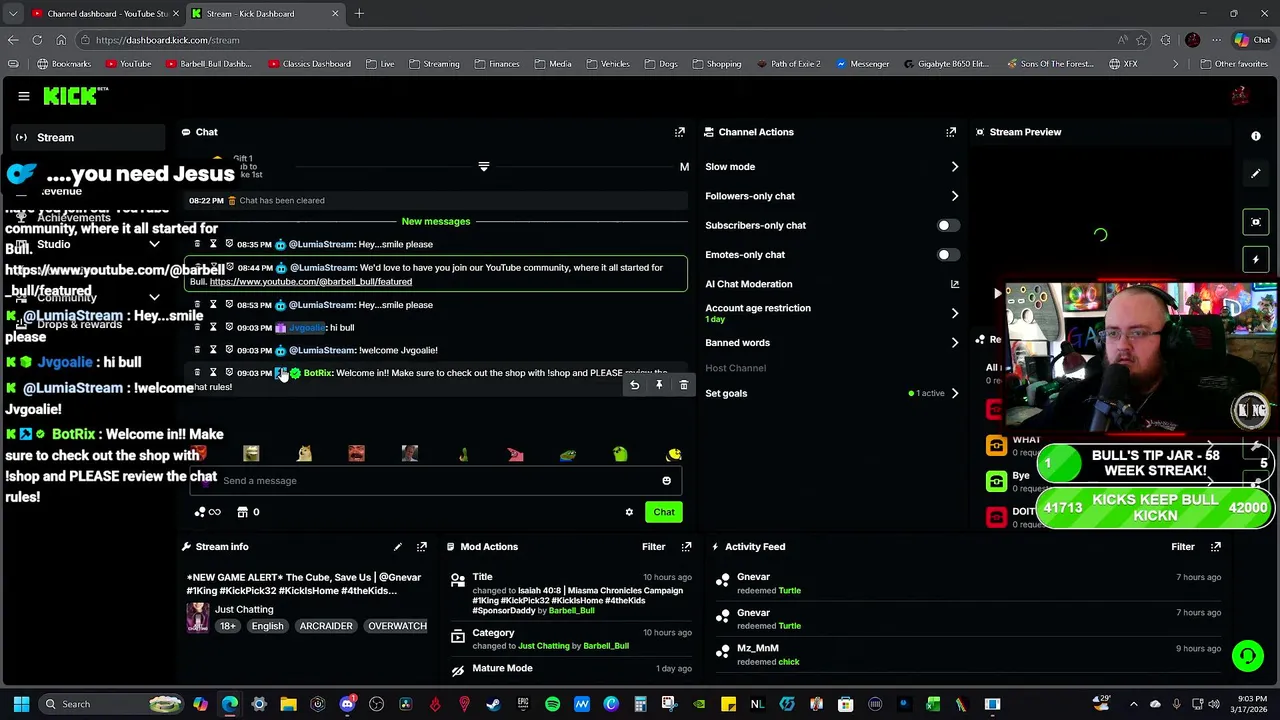This screenshot has height=720, width=1280.
Task: Pop out the Activity Feed panel
Action: [x=1216, y=547]
